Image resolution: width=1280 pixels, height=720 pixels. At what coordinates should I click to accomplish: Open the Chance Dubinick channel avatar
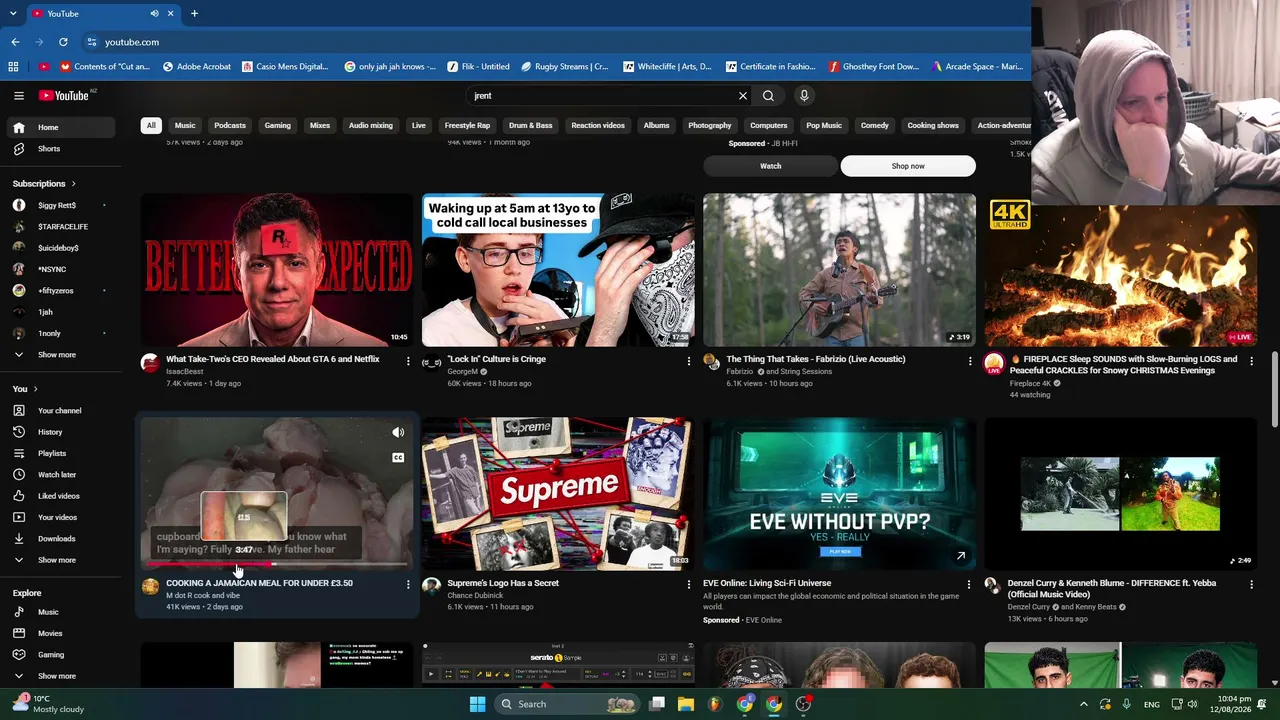[x=431, y=586]
